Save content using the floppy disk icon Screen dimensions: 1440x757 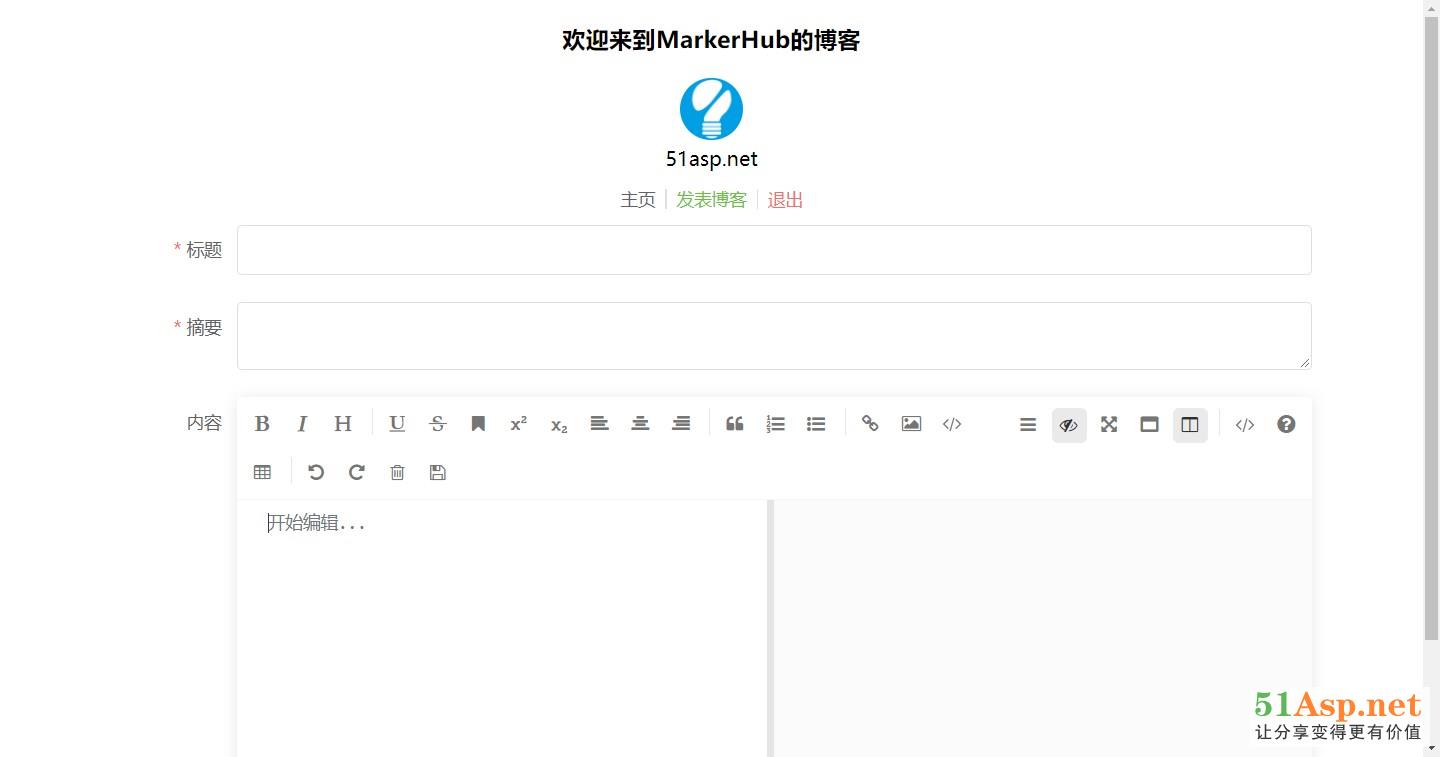point(437,472)
